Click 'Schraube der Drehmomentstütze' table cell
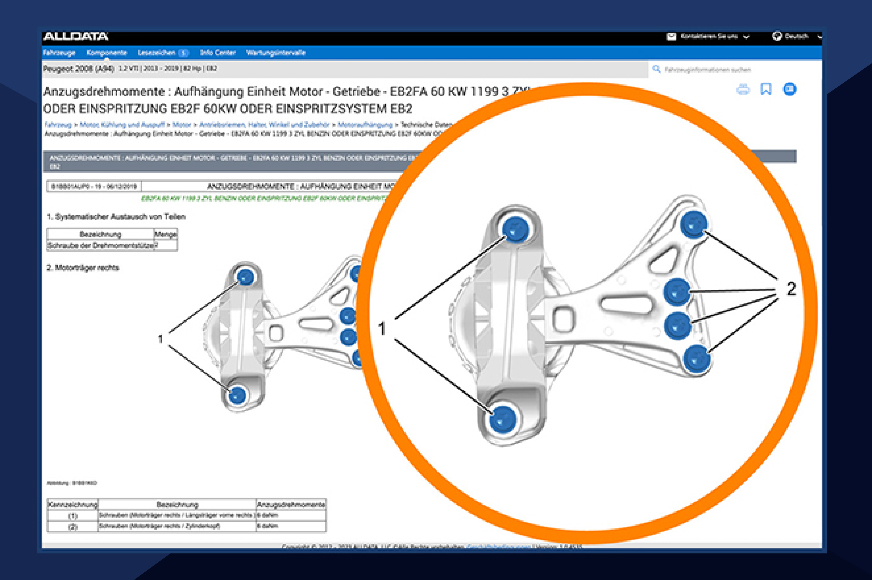 coord(100,245)
